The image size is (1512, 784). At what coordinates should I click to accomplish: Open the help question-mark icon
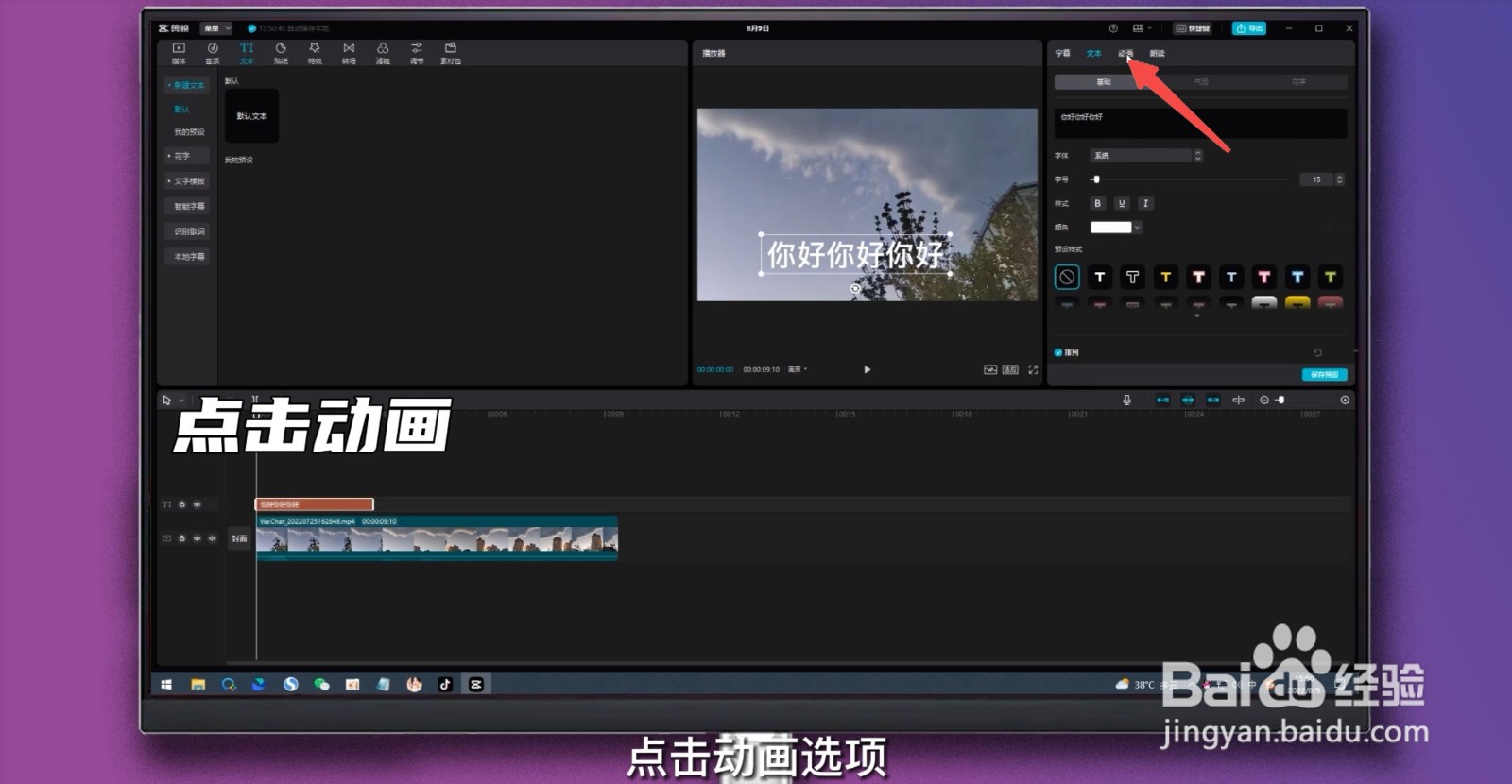pyautogui.click(x=1113, y=28)
